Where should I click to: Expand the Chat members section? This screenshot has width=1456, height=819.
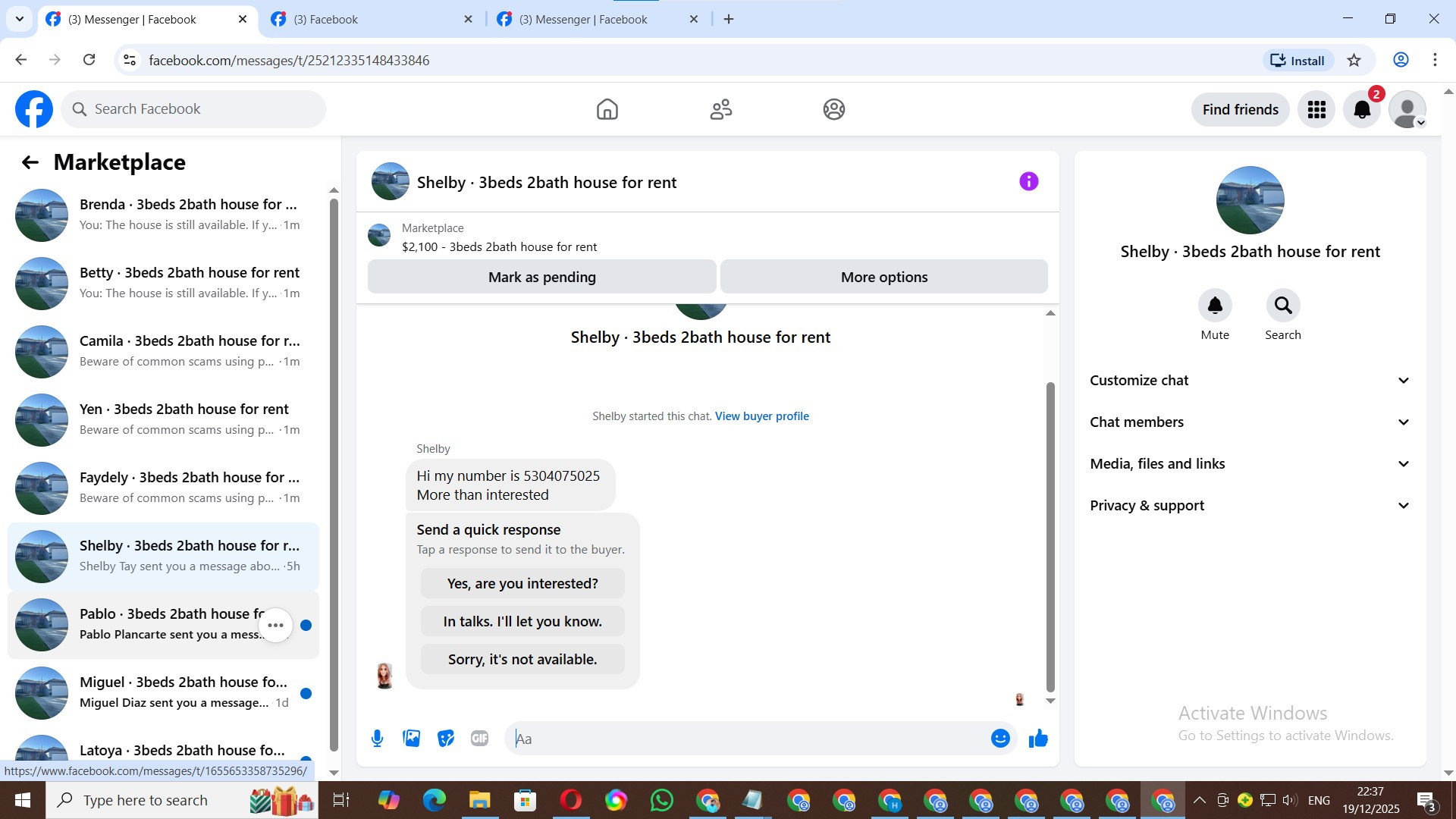1250,422
